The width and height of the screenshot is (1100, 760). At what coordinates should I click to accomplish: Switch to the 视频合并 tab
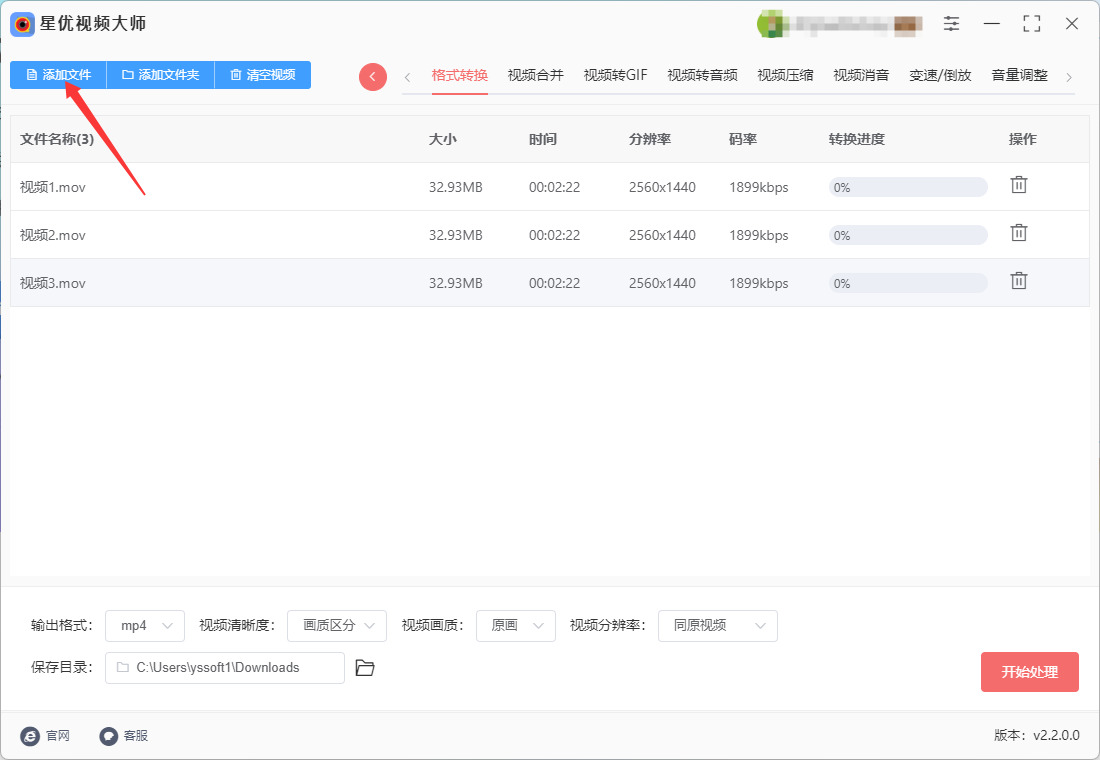point(535,75)
